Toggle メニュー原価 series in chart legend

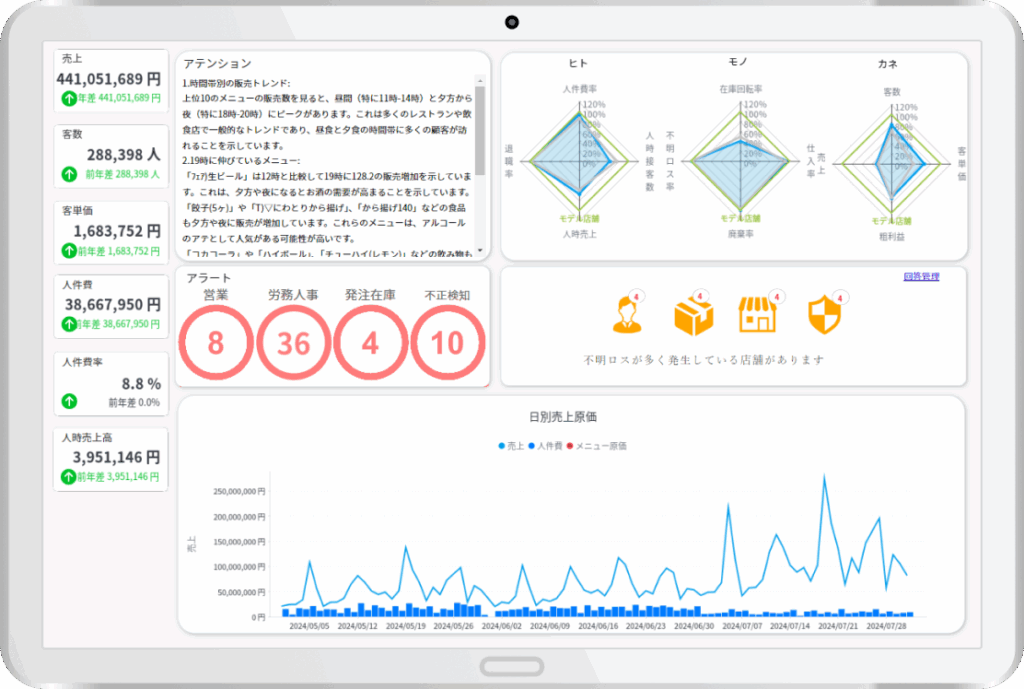pyautogui.click(x=597, y=445)
